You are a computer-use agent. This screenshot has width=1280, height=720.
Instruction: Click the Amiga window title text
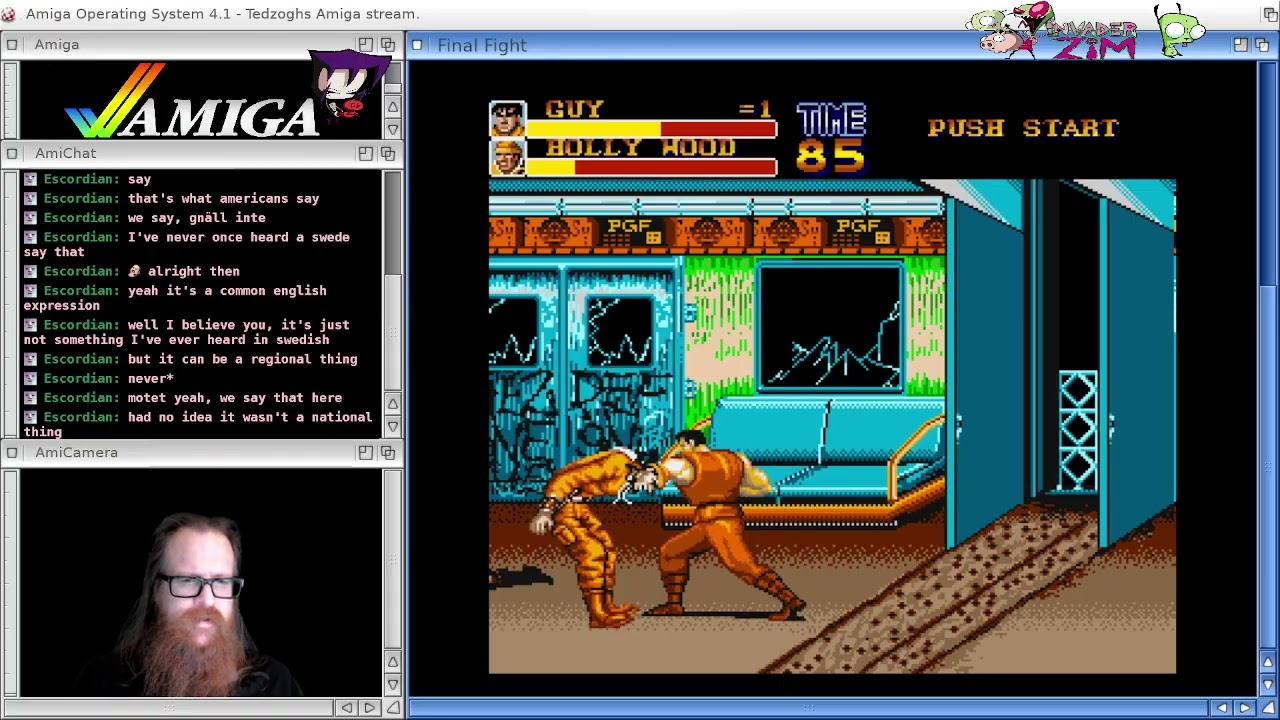(x=57, y=45)
